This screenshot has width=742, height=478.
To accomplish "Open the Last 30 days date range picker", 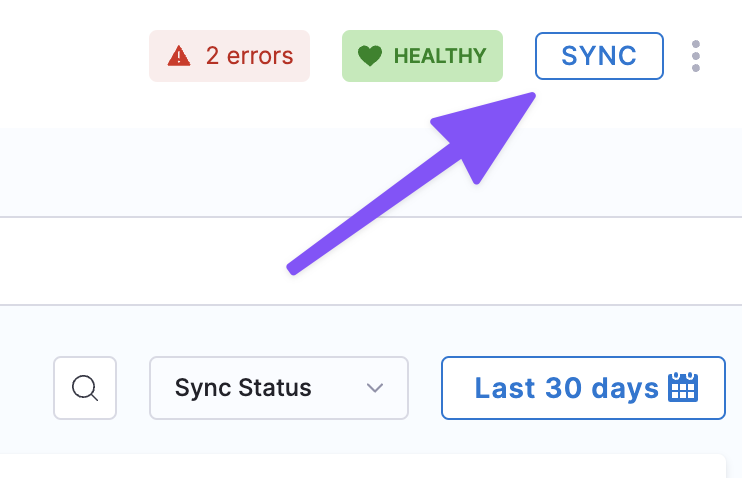I will click(584, 387).
